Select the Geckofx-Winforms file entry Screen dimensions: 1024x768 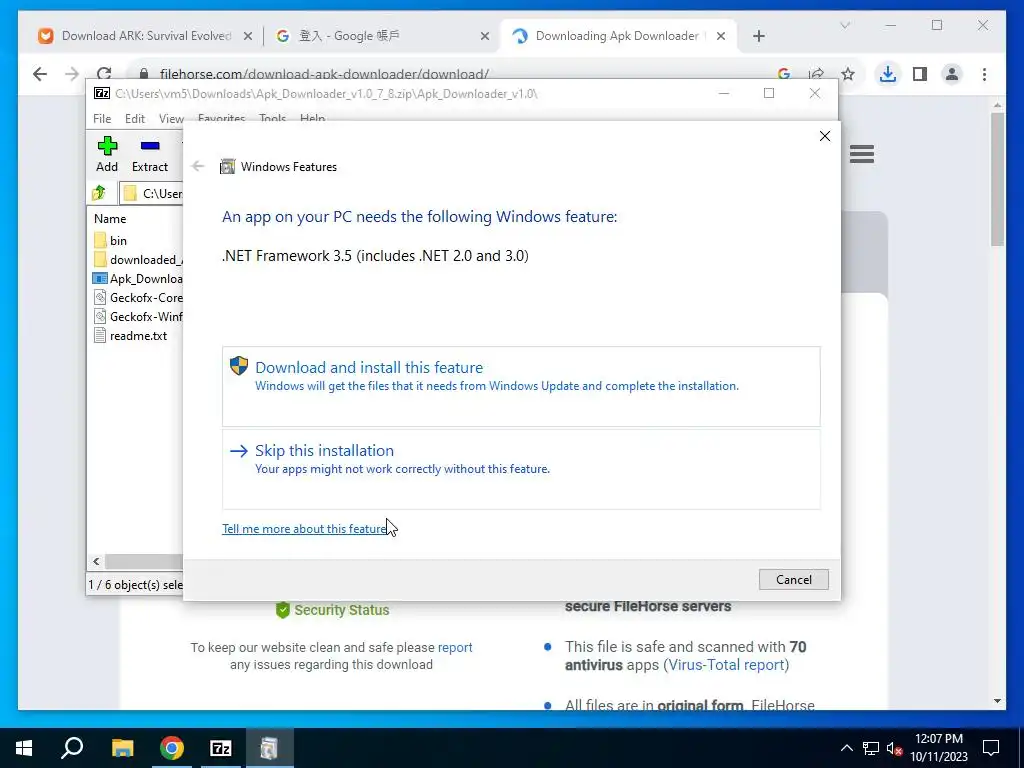137,316
